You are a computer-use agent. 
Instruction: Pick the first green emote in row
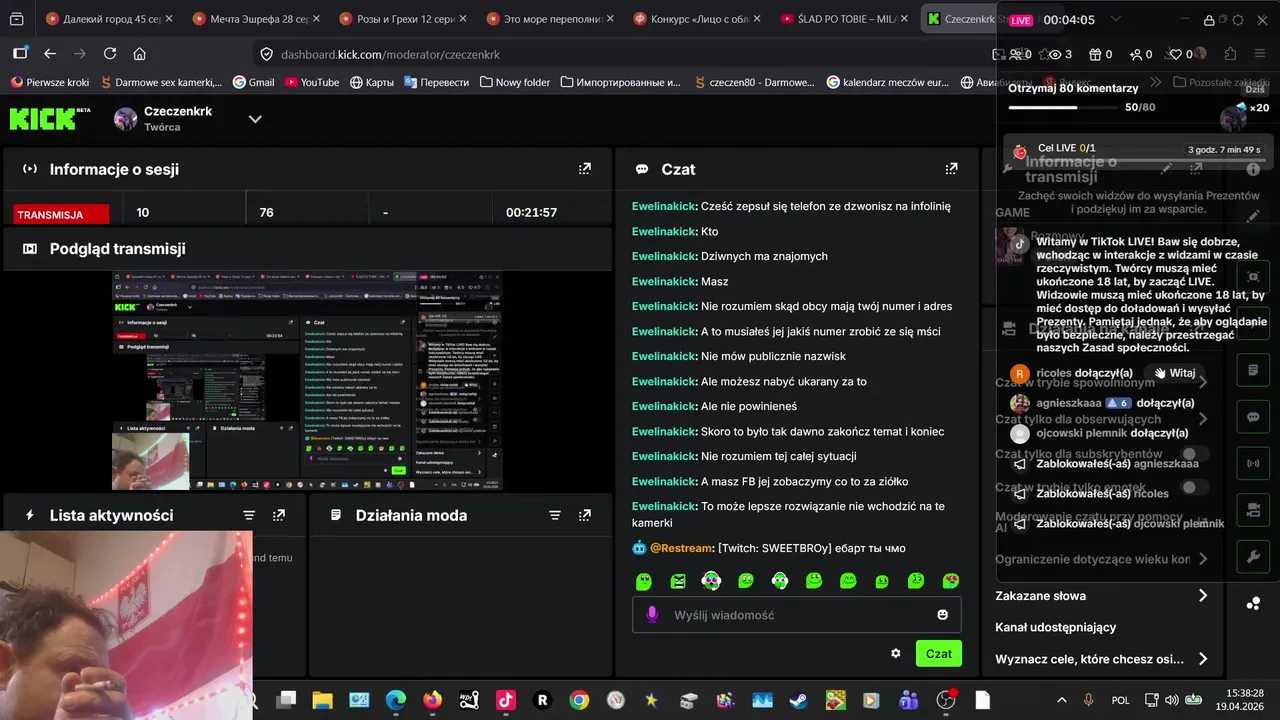[x=643, y=581]
